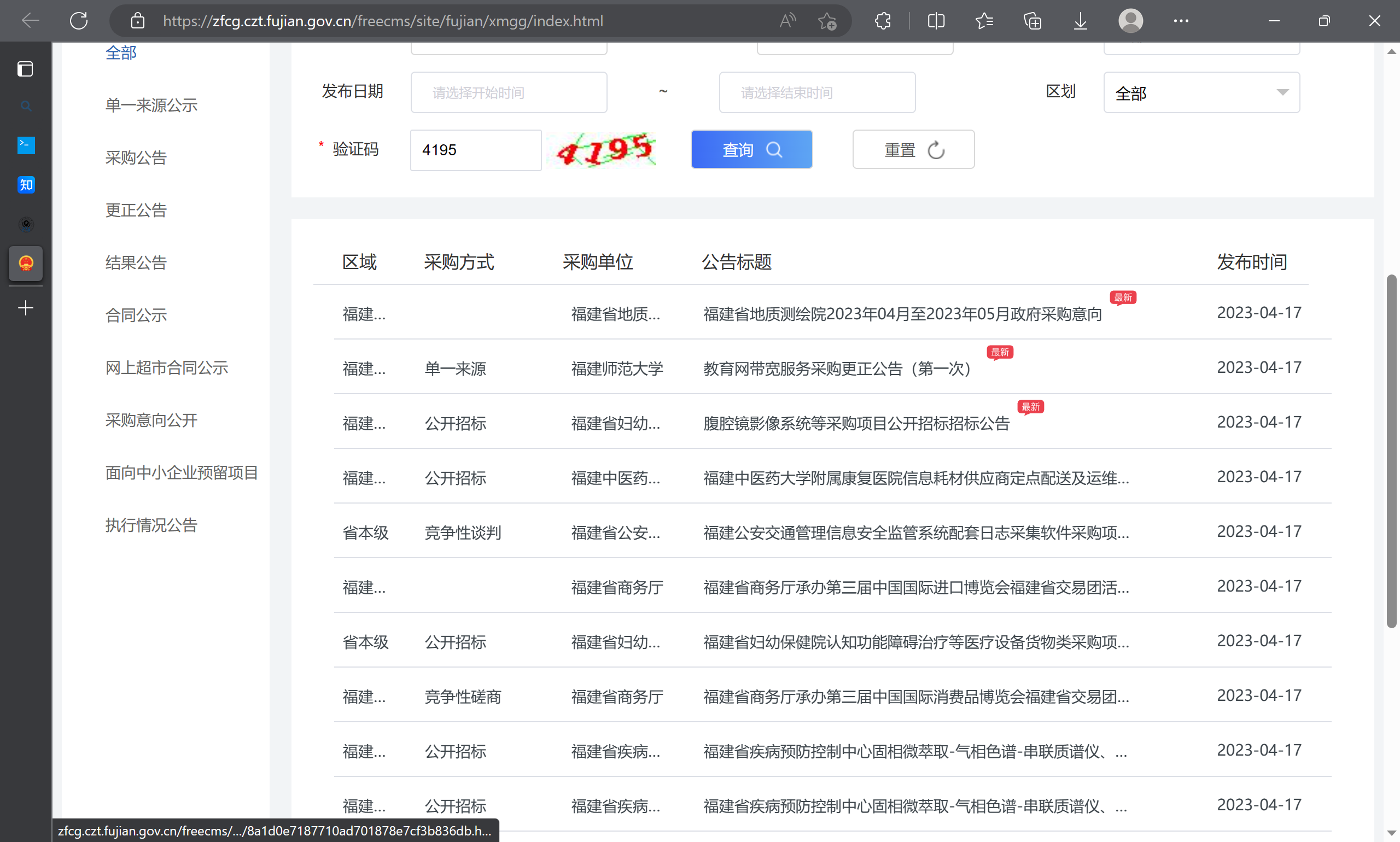
Task: Open 采购意向公开 category
Action: coord(151,420)
